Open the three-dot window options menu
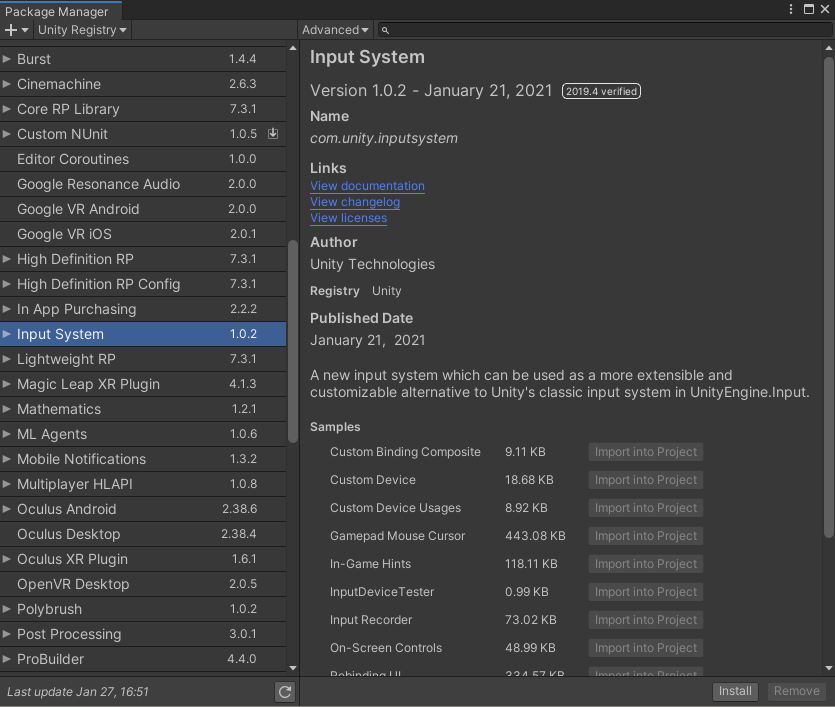835x707 pixels. (x=791, y=9)
